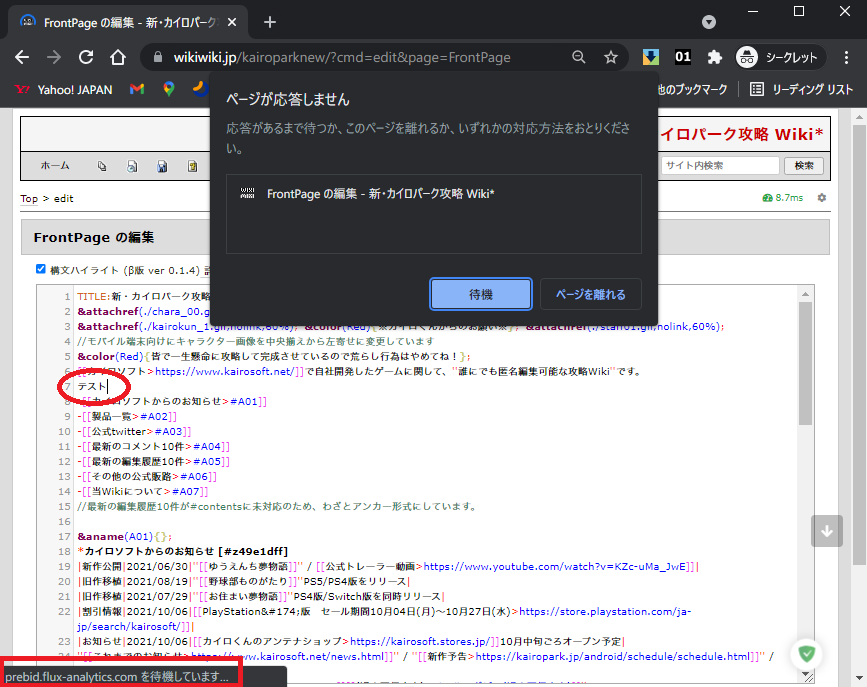Open the zoom magnifier in address bar

point(578,57)
